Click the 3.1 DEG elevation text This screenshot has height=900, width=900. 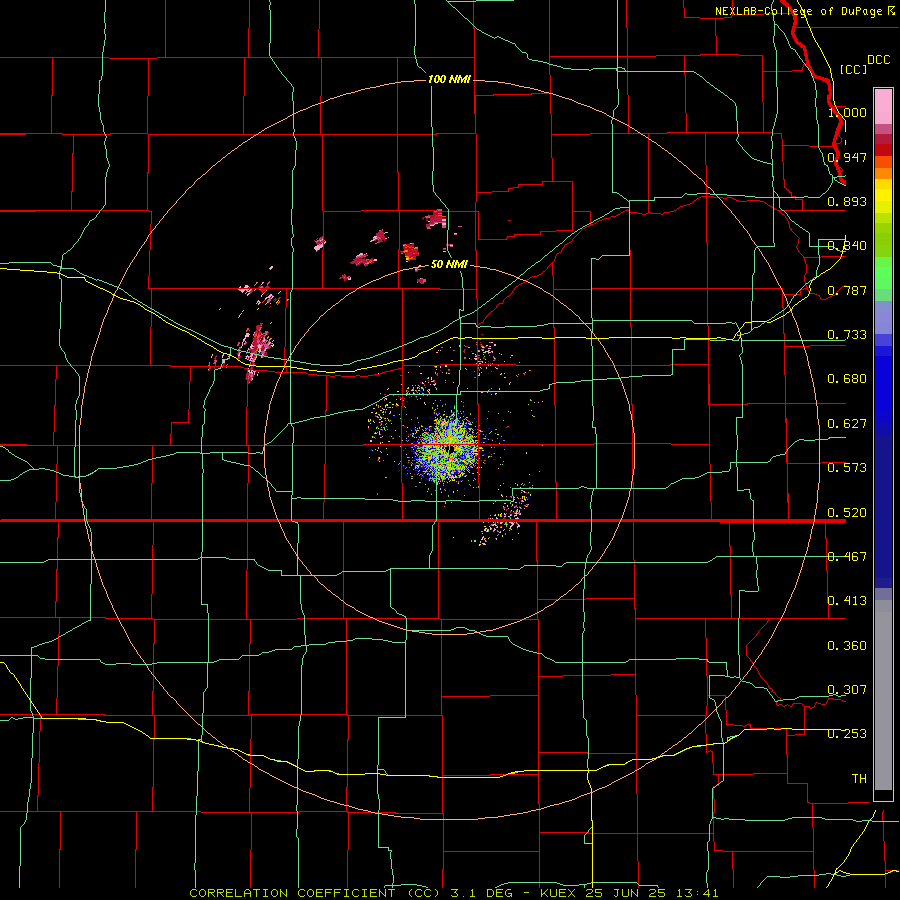coord(481,893)
